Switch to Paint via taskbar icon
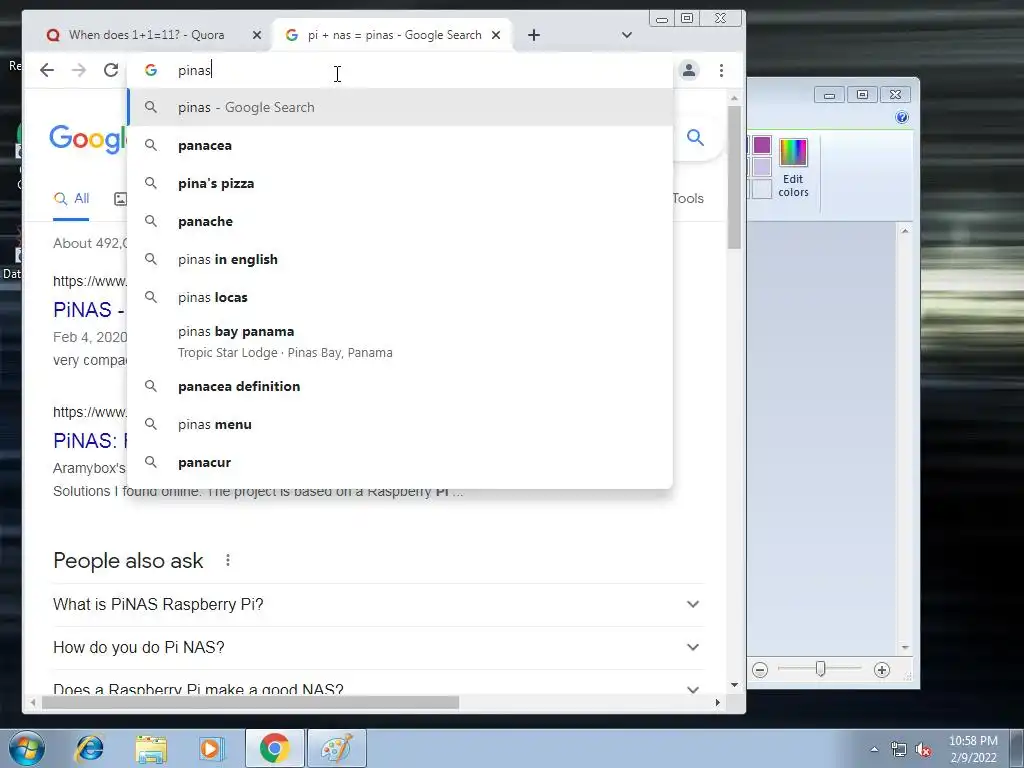Screen dimensions: 1024x768 click(x=336, y=748)
